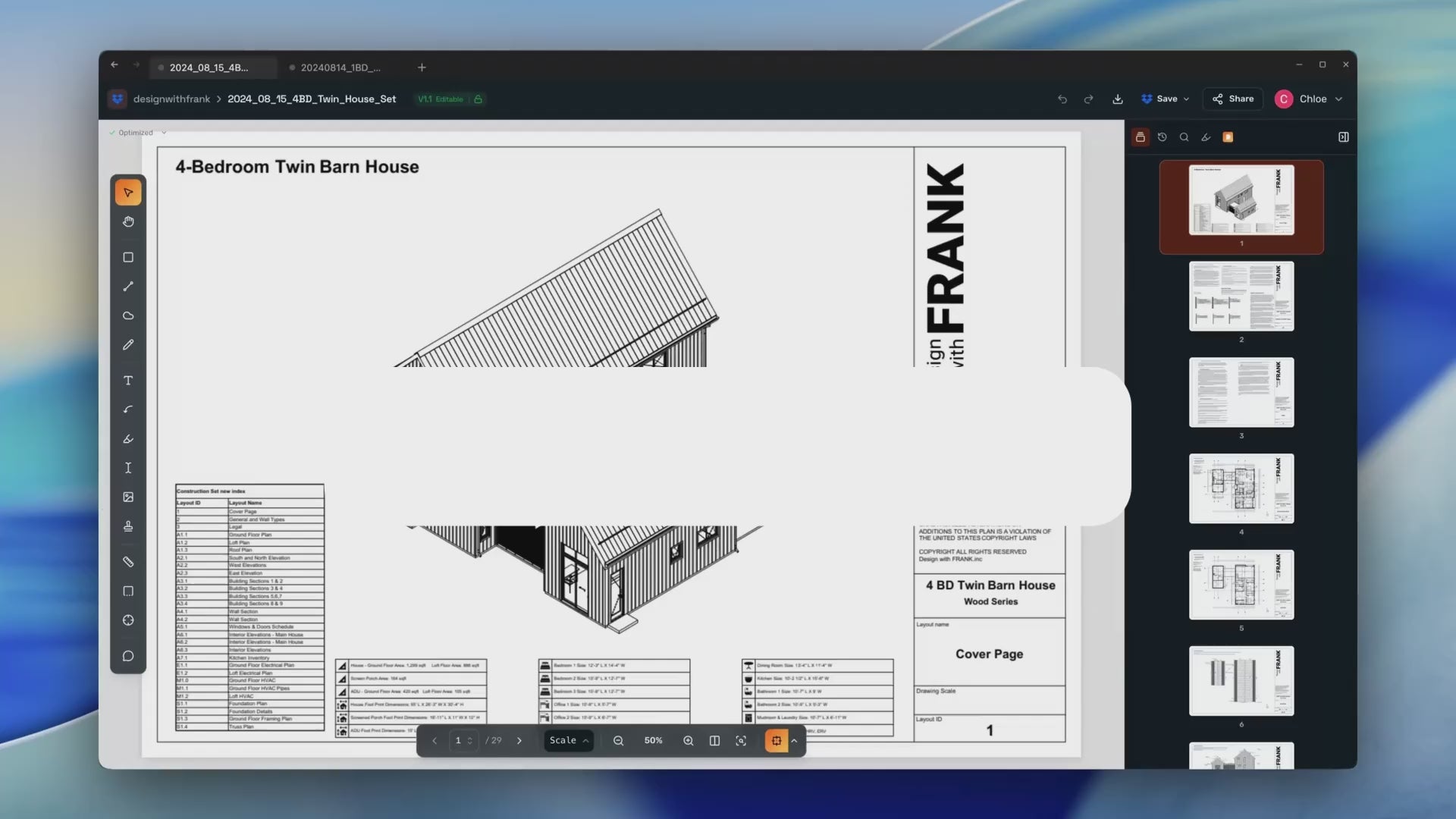Click the "4-Bedroom Twin Barn House" heading

[297, 167]
